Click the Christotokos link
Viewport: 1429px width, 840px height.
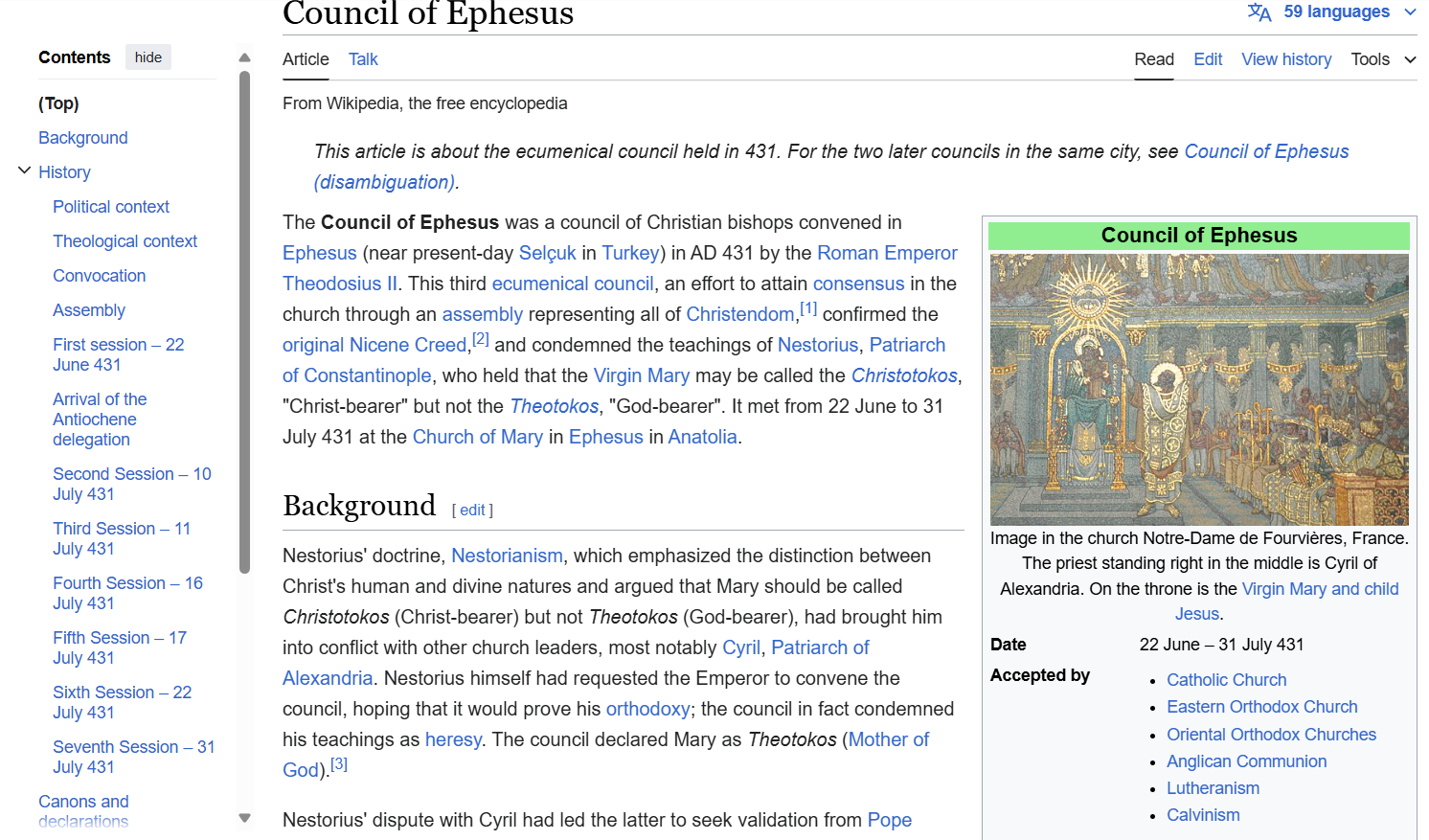(904, 375)
